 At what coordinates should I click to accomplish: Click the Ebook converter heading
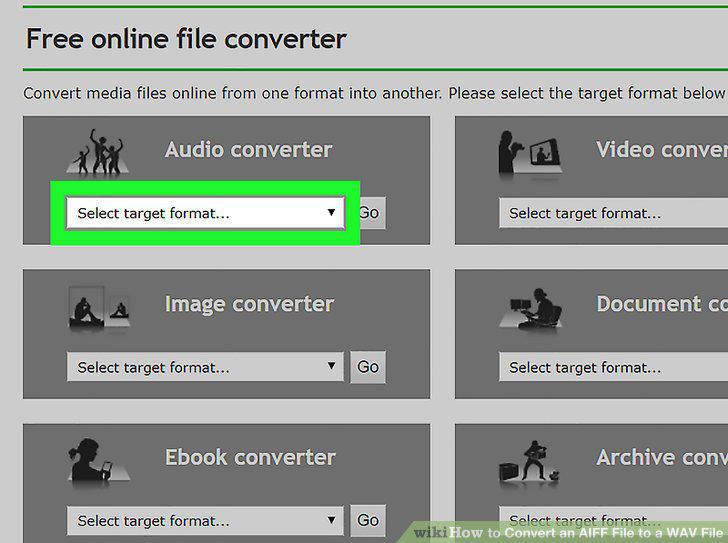[x=250, y=457]
